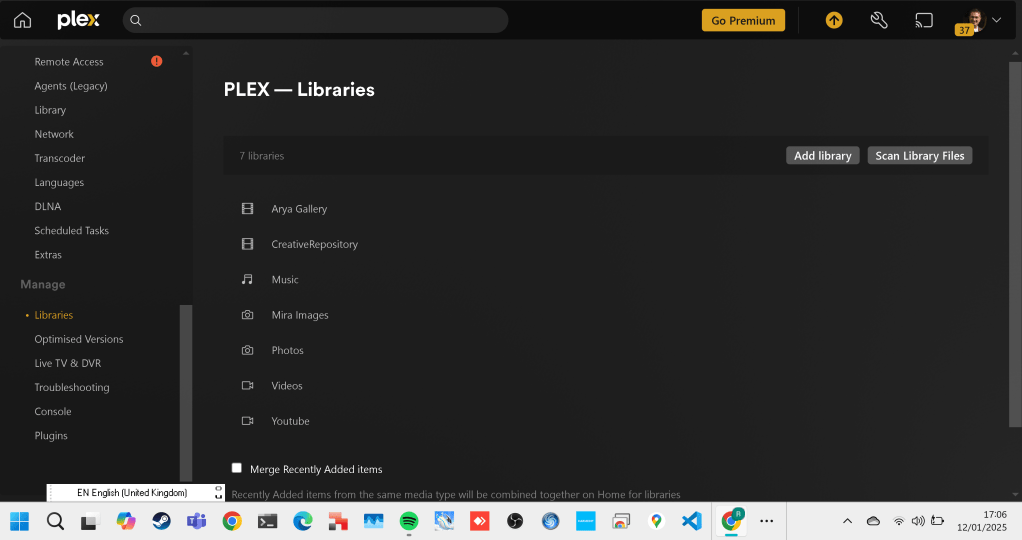Click the search magnifier icon in Plex

coord(136,20)
